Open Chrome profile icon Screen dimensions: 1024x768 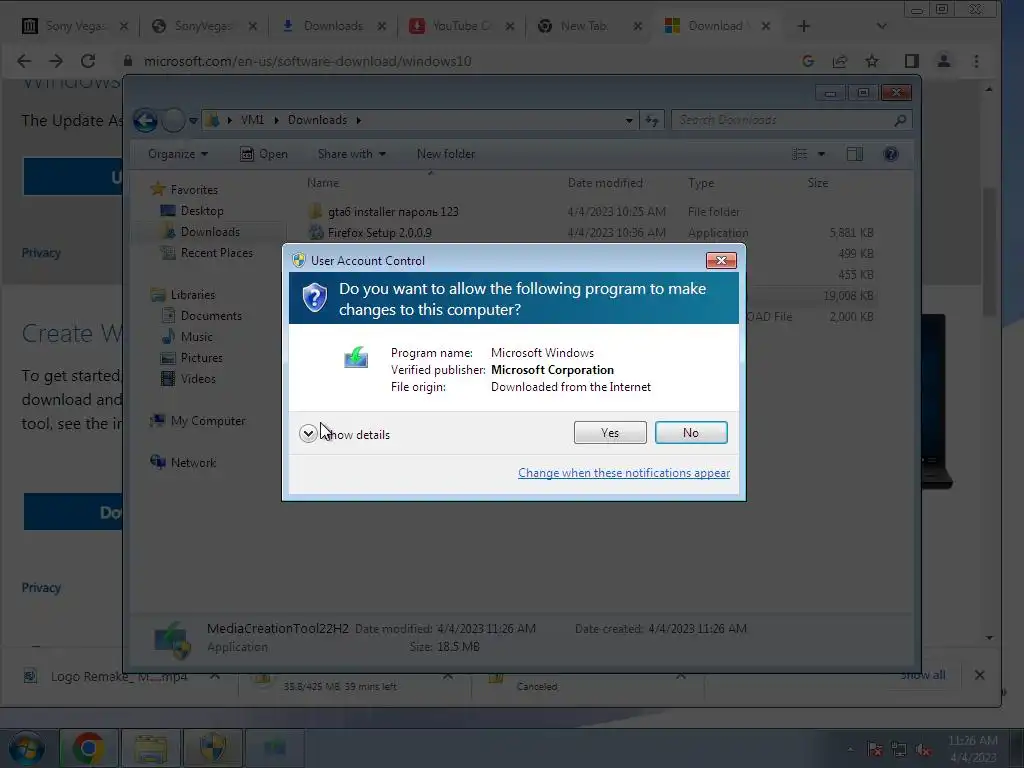point(944,61)
